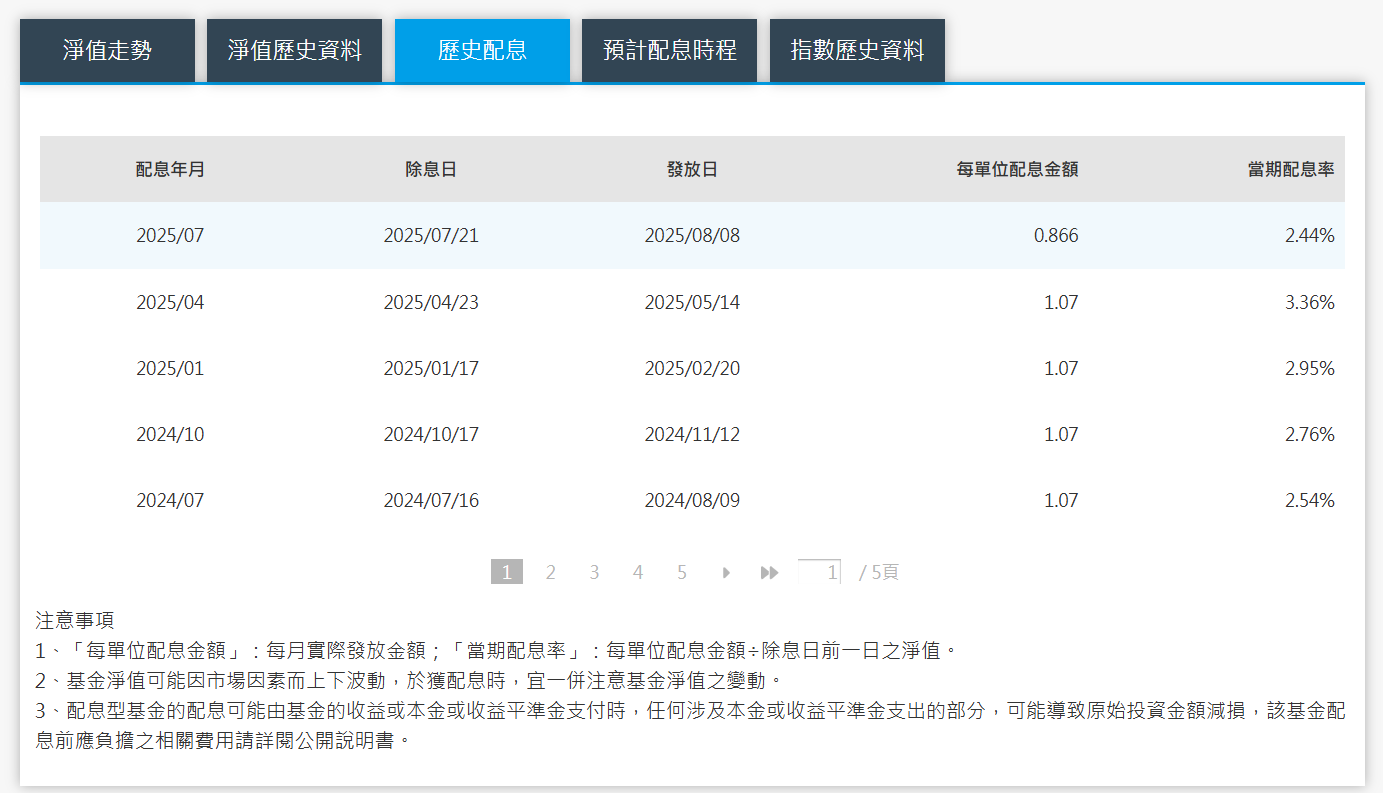Image resolution: width=1383 pixels, height=793 pixels.
Task: Select the 2025/07 dividend record row
Action: tap(692, 235)
